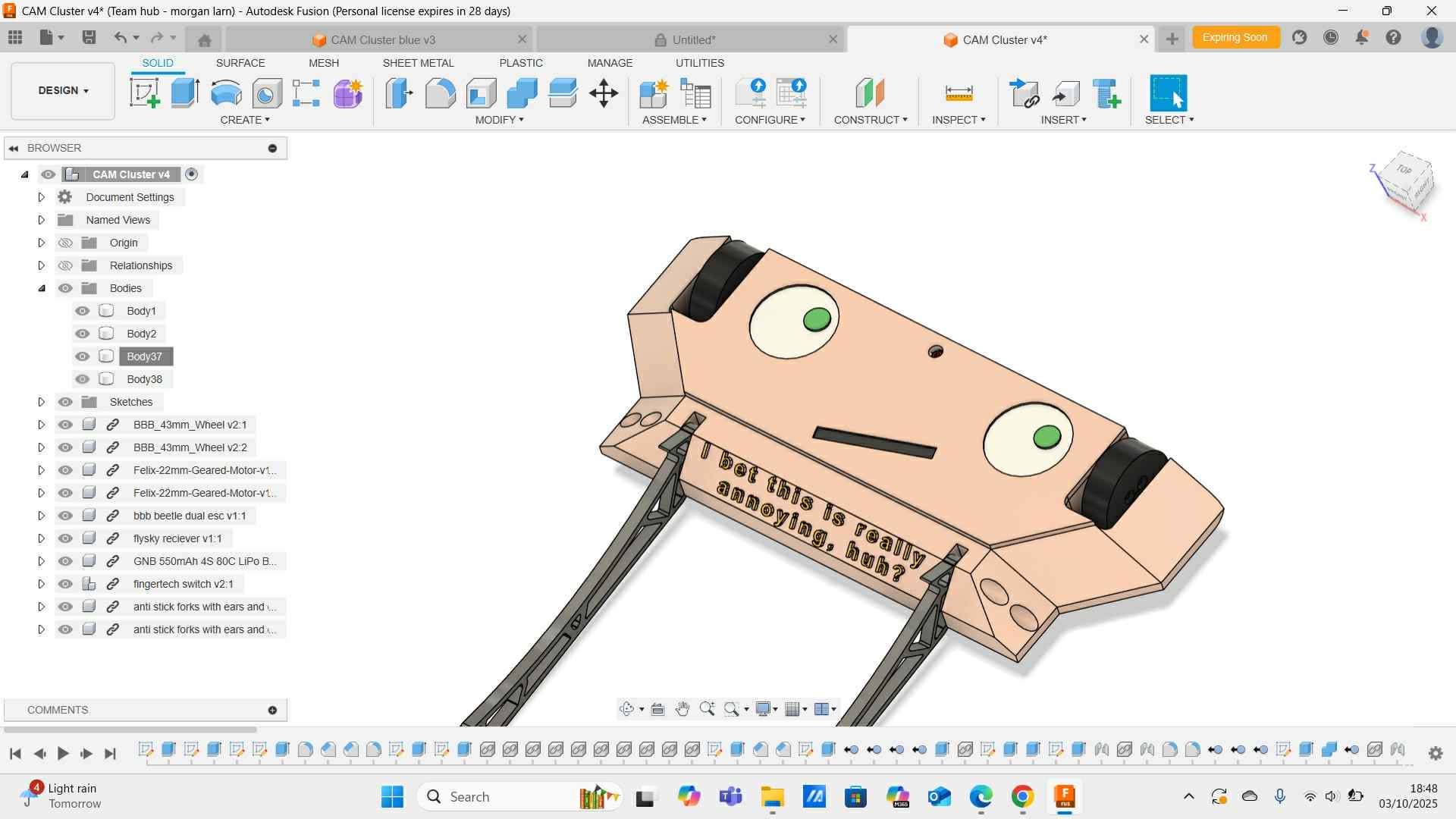
Task: Switch to CAM Cluster blue v3 tab
Action: click(383, 39)
